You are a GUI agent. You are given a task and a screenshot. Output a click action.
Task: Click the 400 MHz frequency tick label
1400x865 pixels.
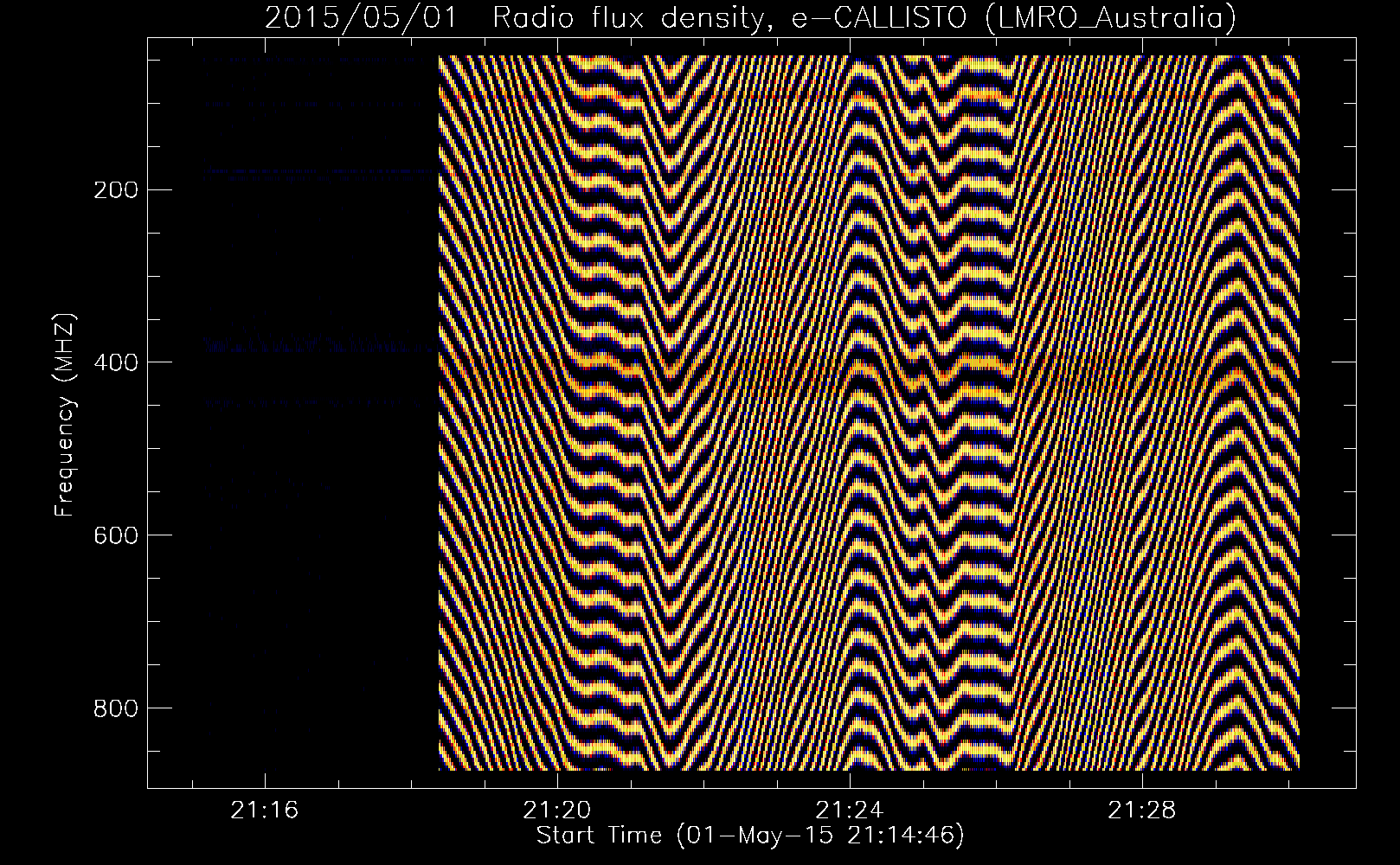coord(114,362)
